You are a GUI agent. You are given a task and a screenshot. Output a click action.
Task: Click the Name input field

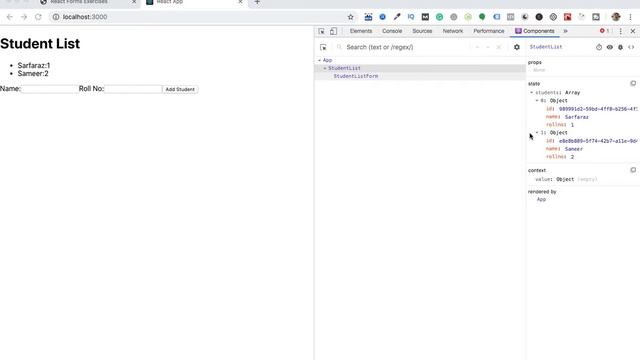pyautogui.click(x=49, y=89)
